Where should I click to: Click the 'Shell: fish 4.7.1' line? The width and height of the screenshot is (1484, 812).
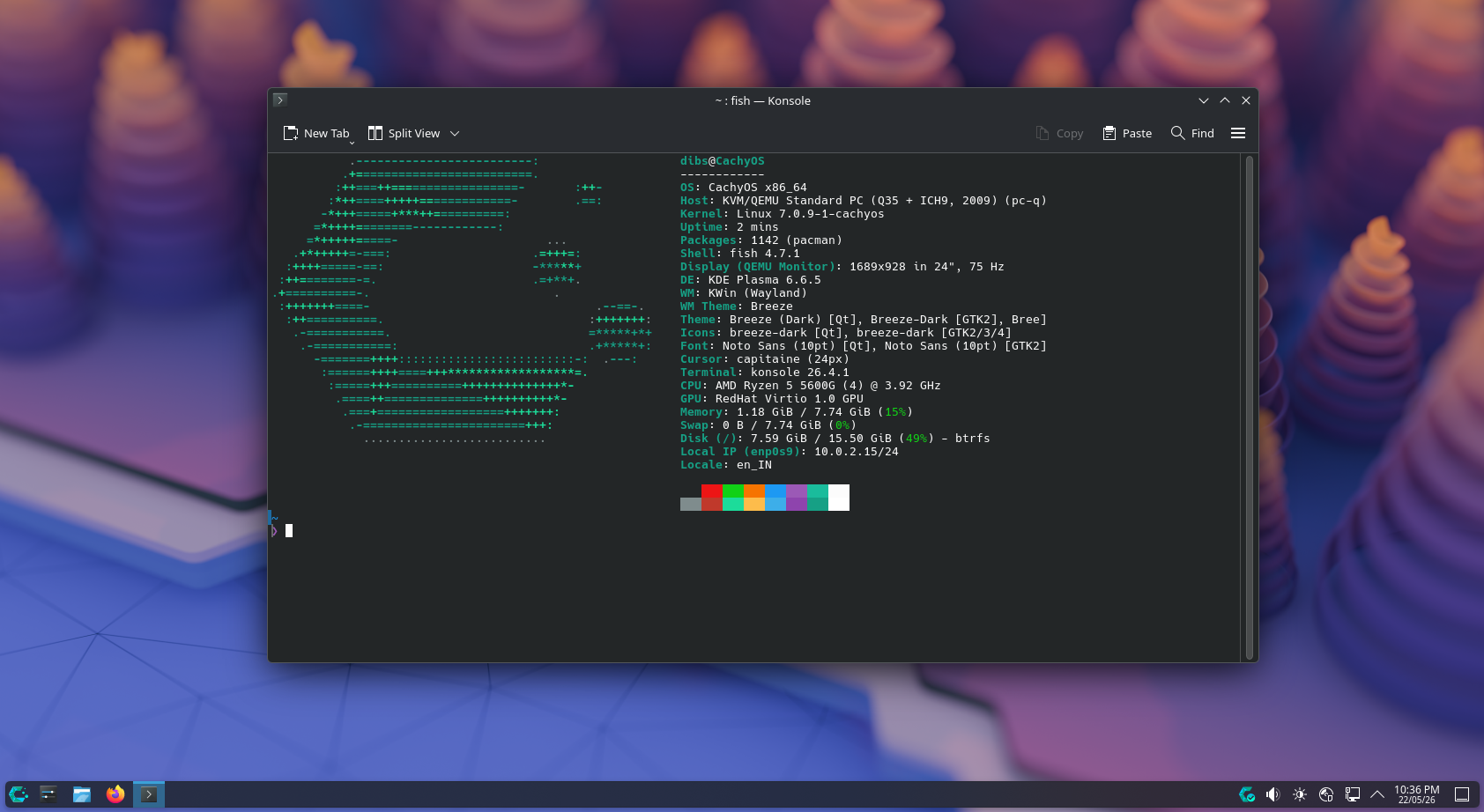point(740,254)
